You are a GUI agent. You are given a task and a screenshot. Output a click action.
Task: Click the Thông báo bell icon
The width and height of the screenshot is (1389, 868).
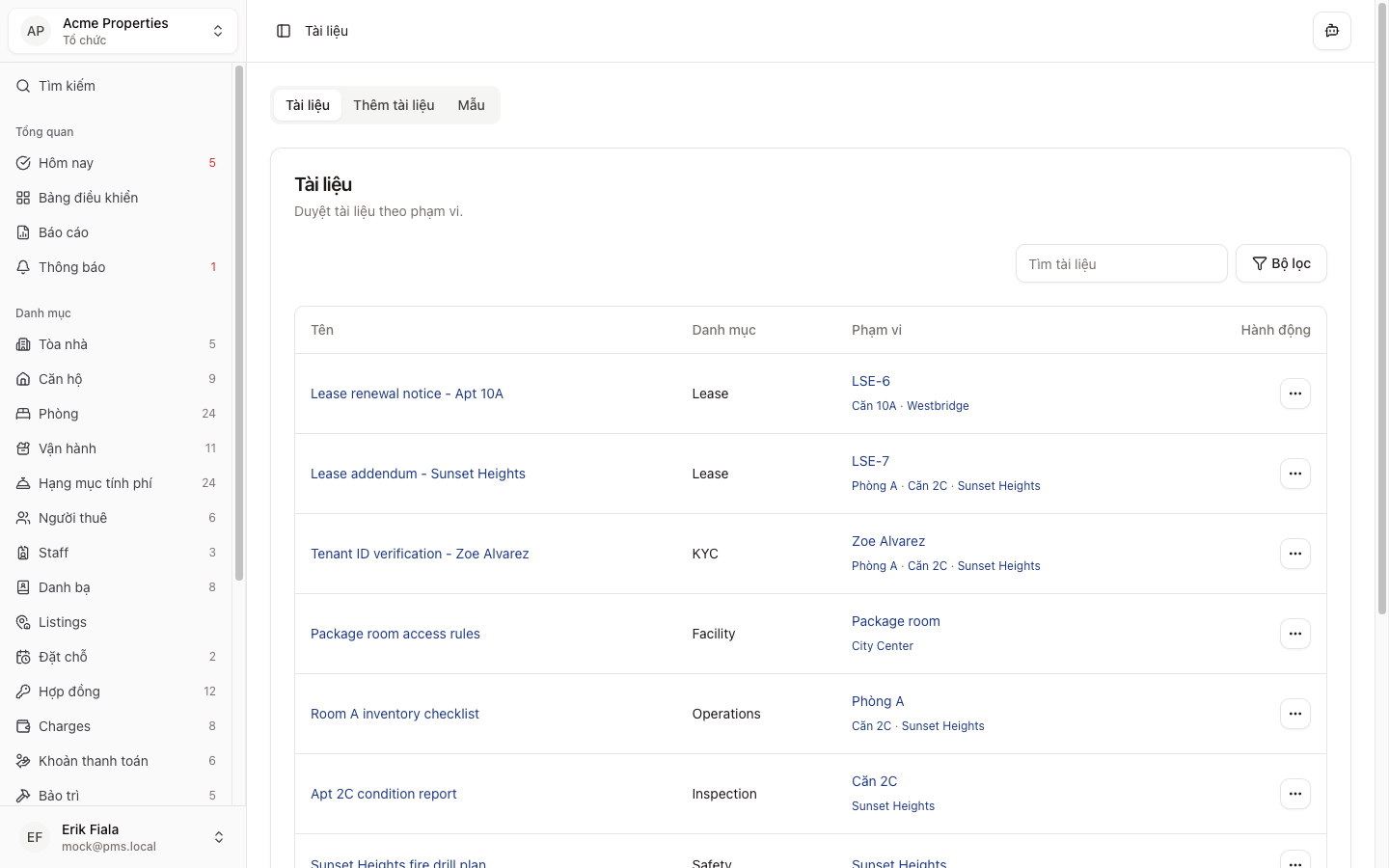click(x=23, y=267)
